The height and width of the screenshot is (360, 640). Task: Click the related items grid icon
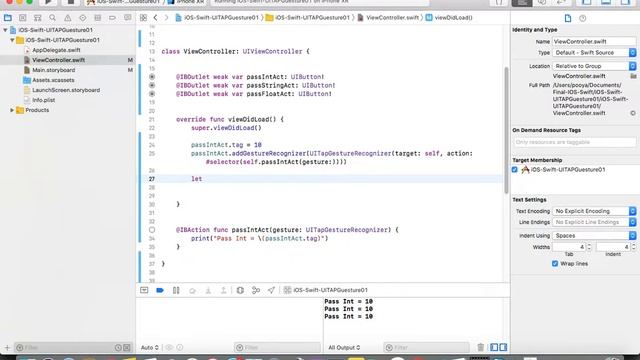[143, 18]
